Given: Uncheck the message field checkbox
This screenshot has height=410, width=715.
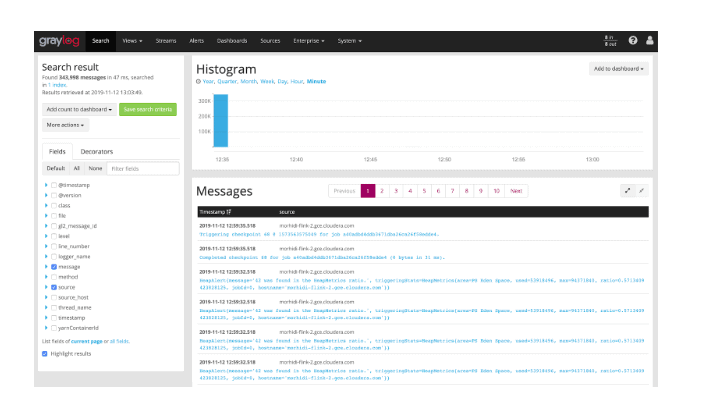Looking at the screenshot, I should (x=54, y=267).
